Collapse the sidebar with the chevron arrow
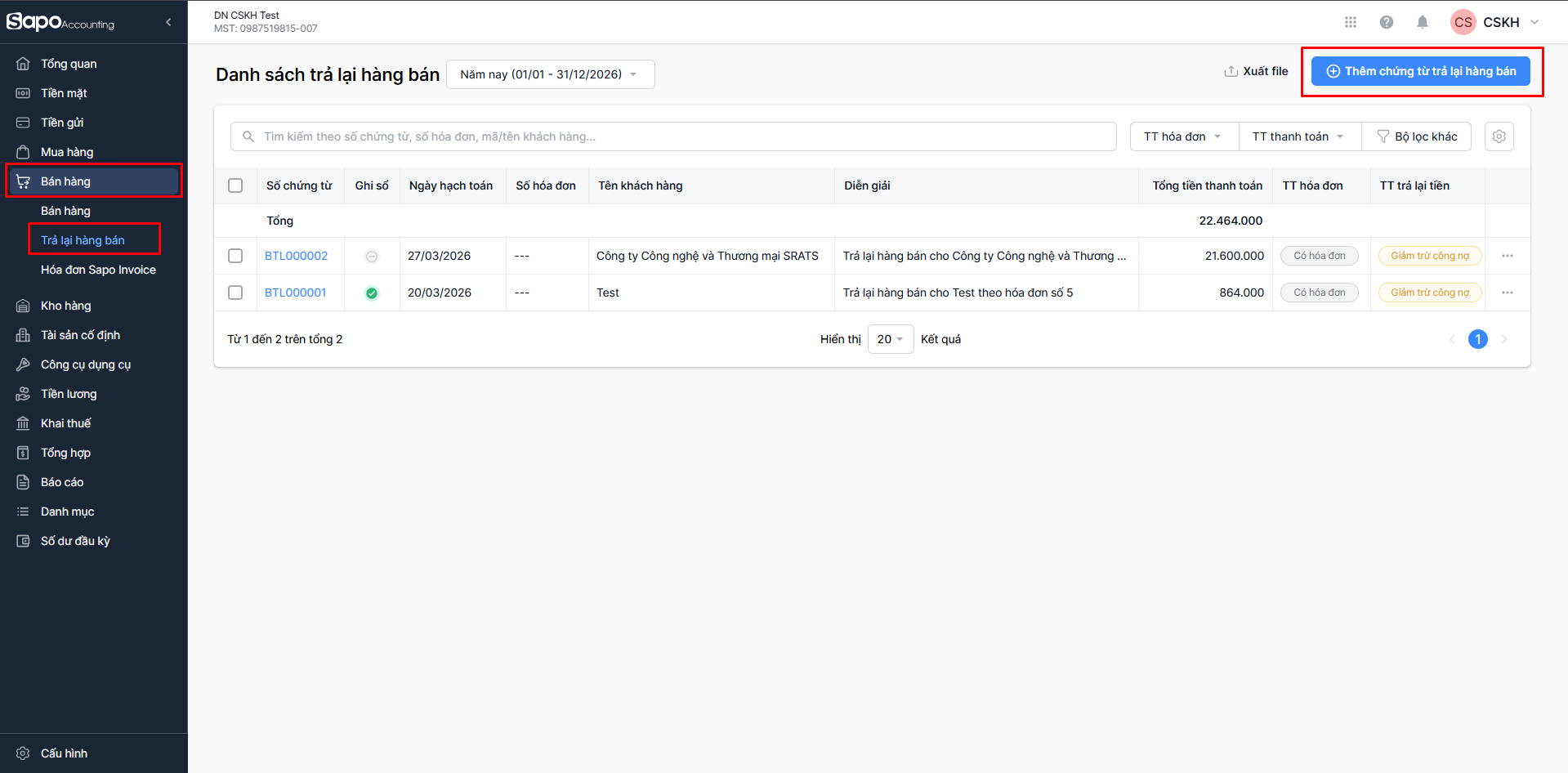Viewport: 1568px width, 773px height. 168,22
